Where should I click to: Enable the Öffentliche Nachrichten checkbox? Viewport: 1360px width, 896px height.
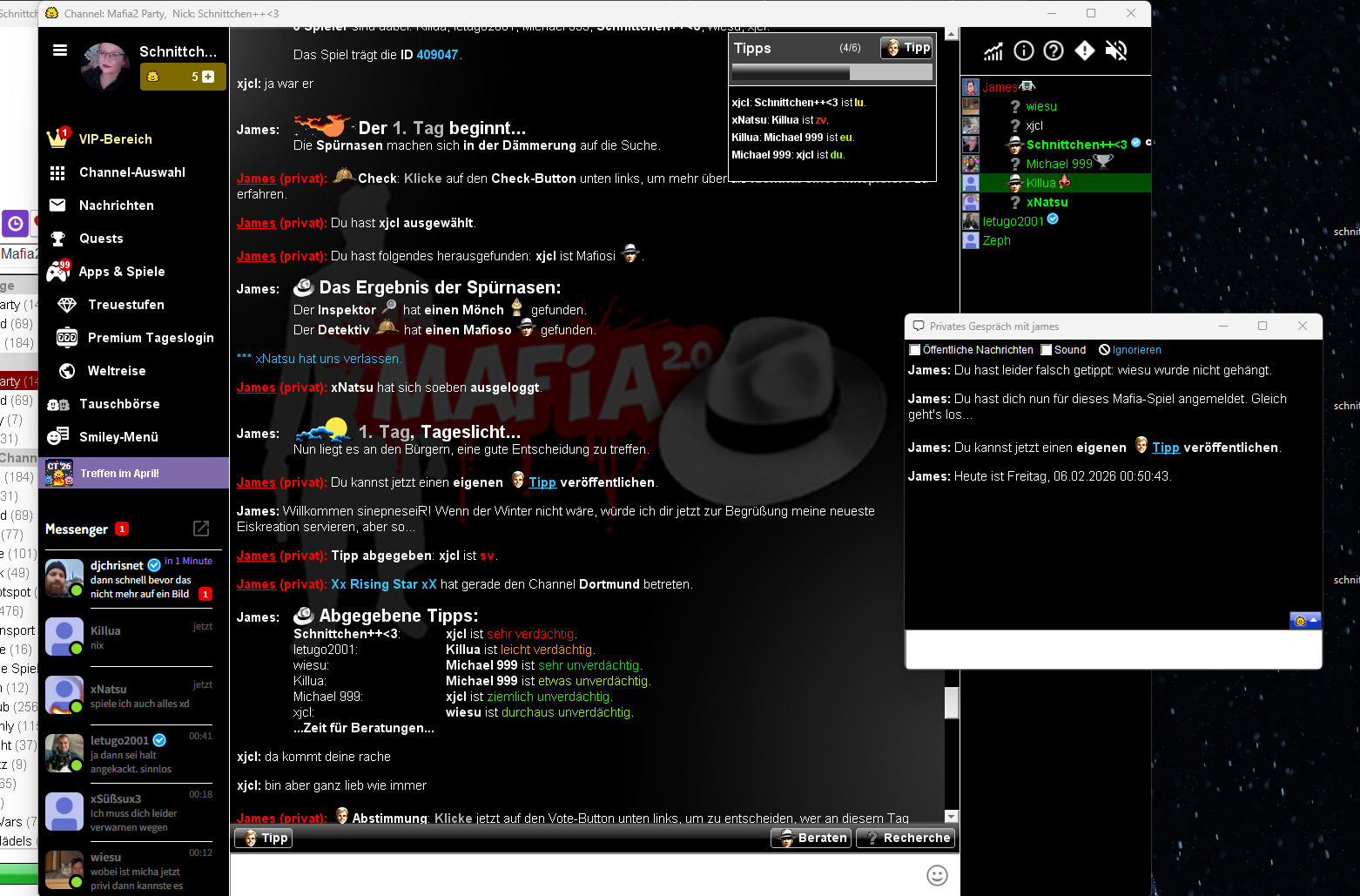914,350
